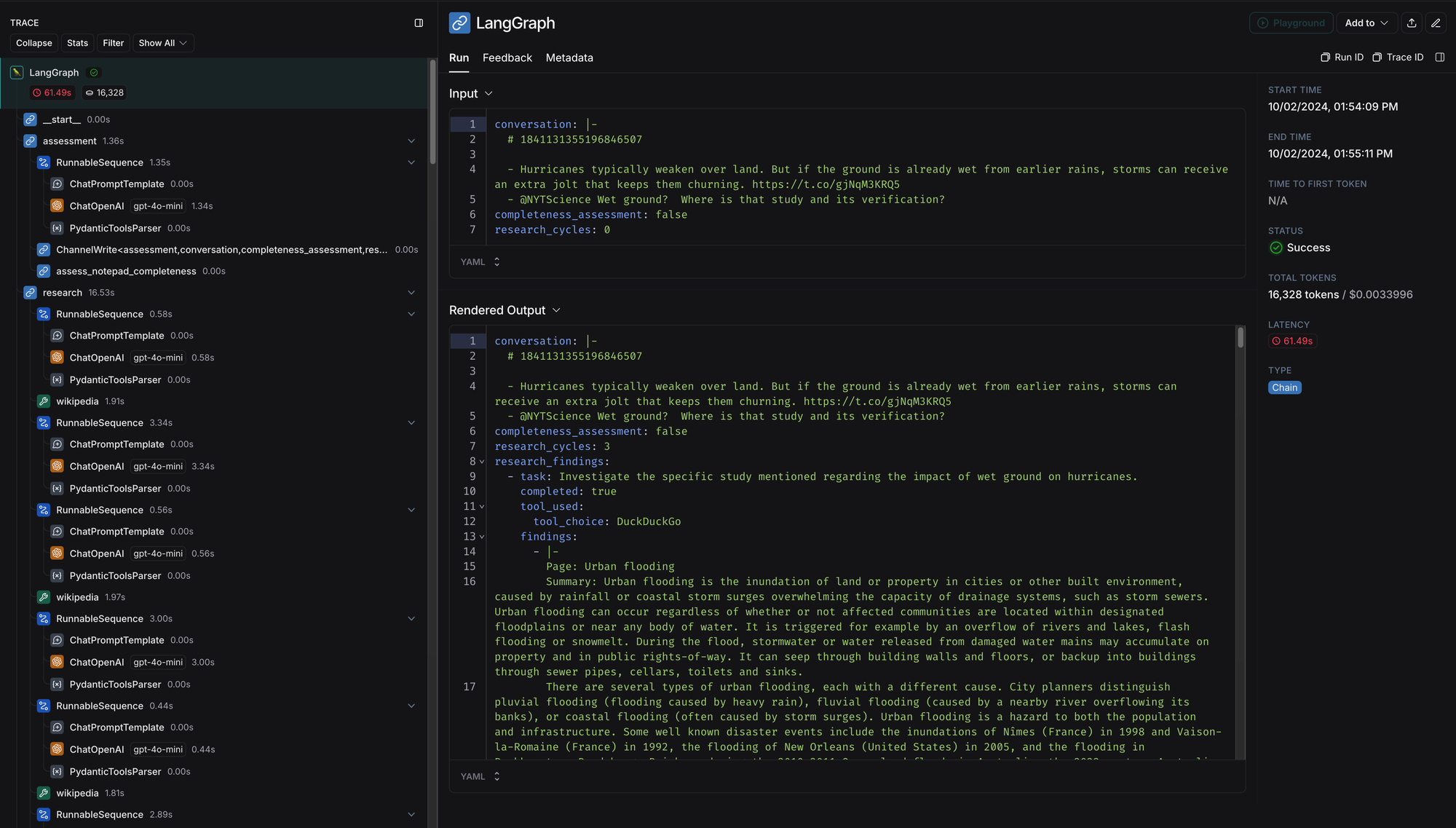Click the rendered output scrollbar
This screenshot has width=1456, height=828.
pyautogui.click(x=1241, y=339)
